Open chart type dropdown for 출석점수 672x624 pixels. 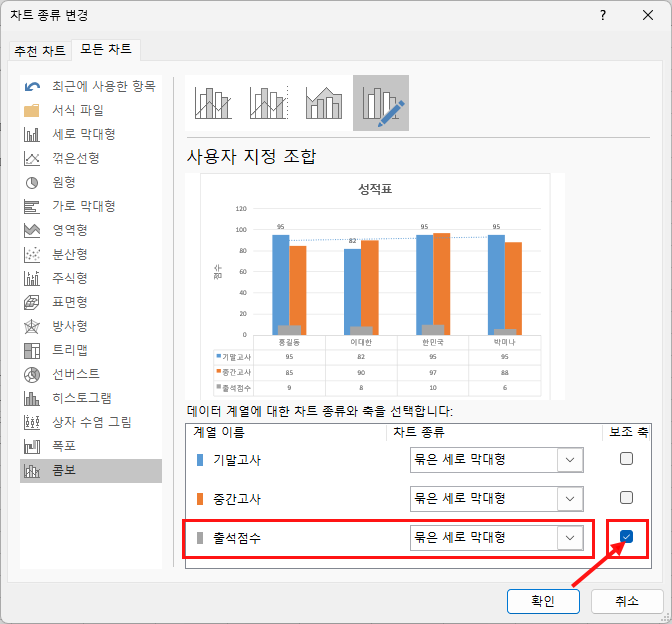570,538
